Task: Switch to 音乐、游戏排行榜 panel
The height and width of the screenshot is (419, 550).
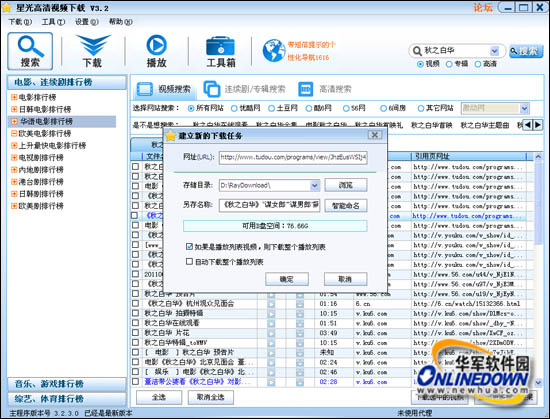Action: point(67,384)
